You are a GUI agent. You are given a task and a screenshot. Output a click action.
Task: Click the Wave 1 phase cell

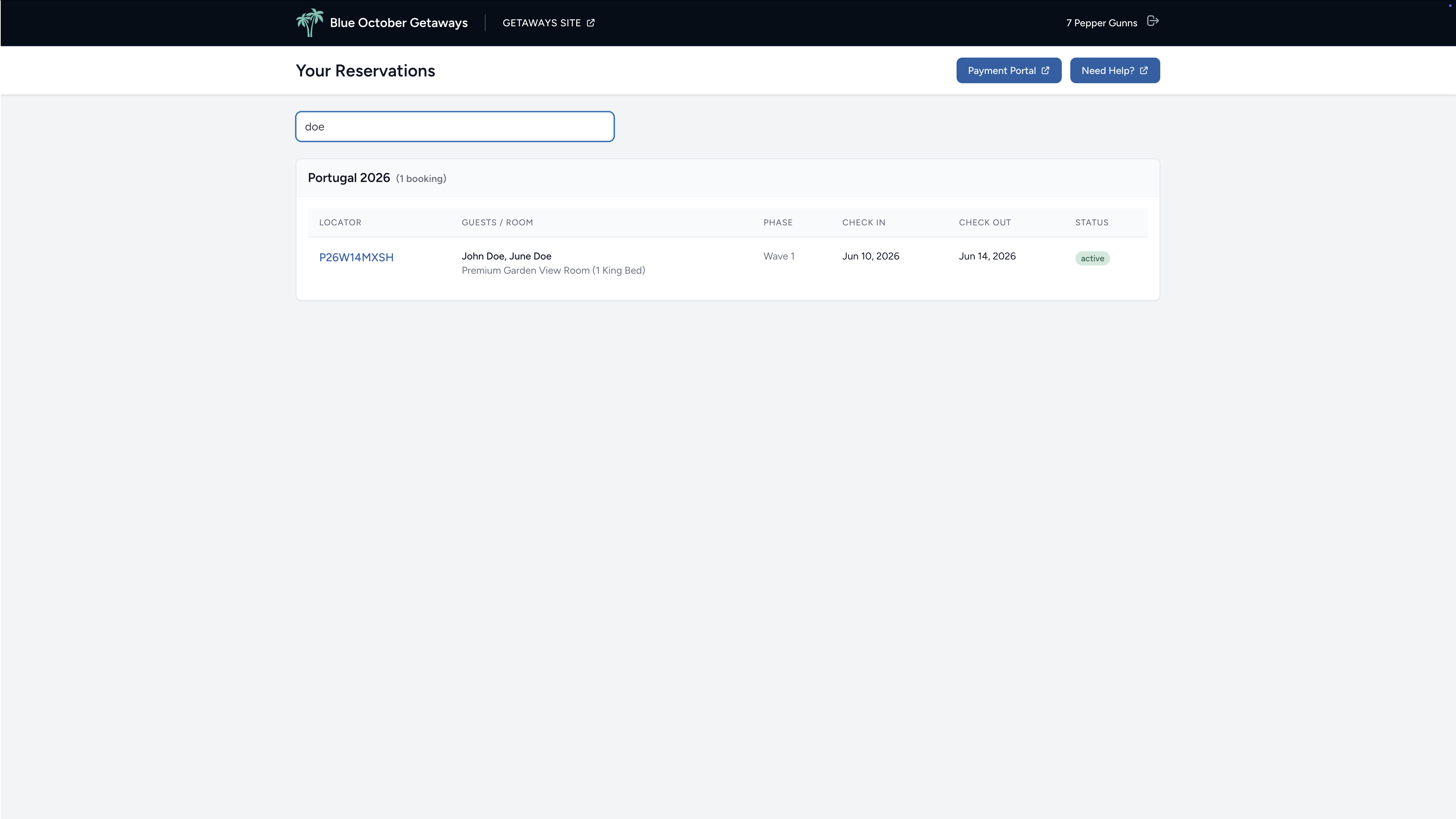[779, 256]
